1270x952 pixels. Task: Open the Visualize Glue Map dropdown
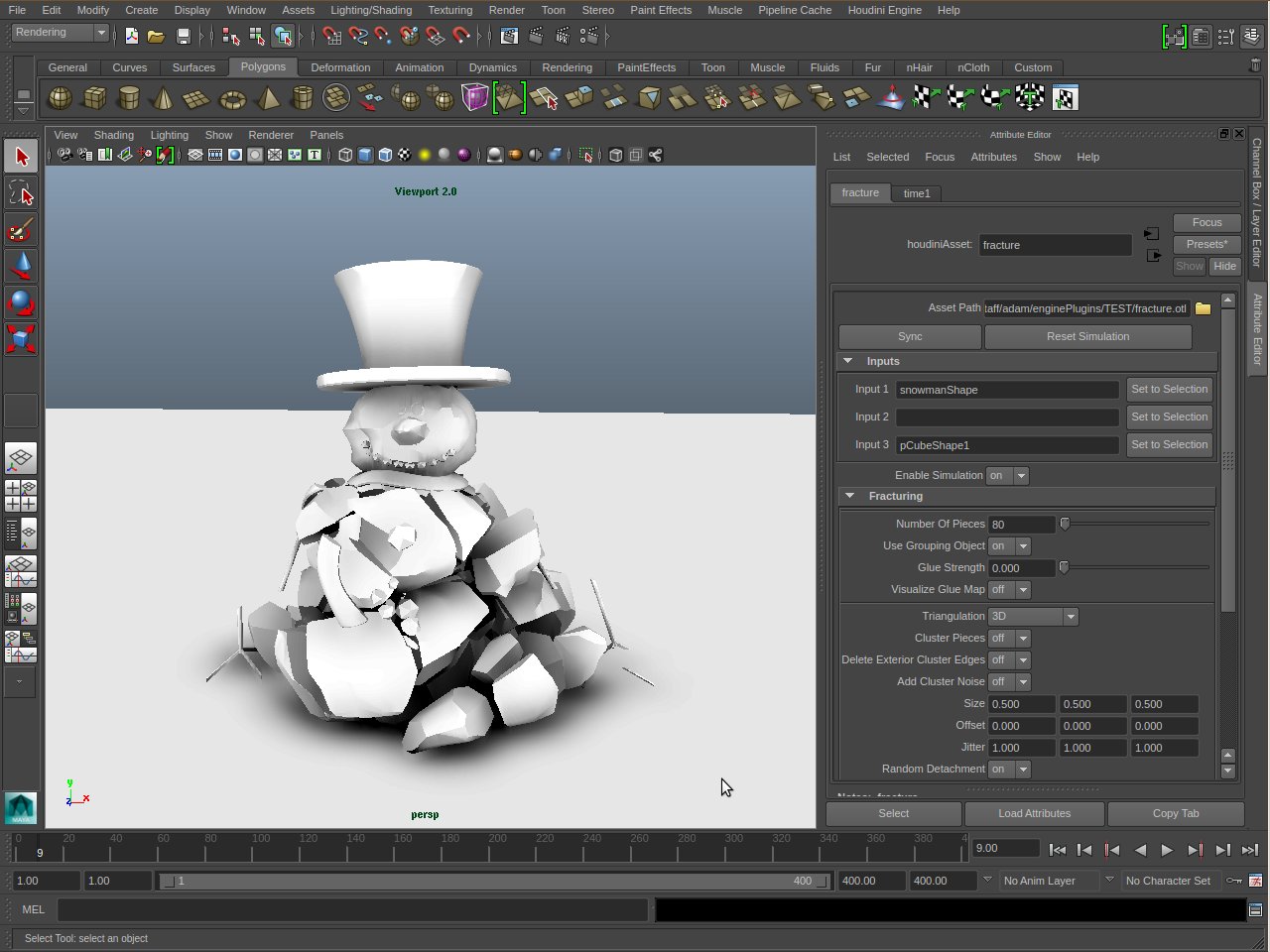pos(1010,590)
